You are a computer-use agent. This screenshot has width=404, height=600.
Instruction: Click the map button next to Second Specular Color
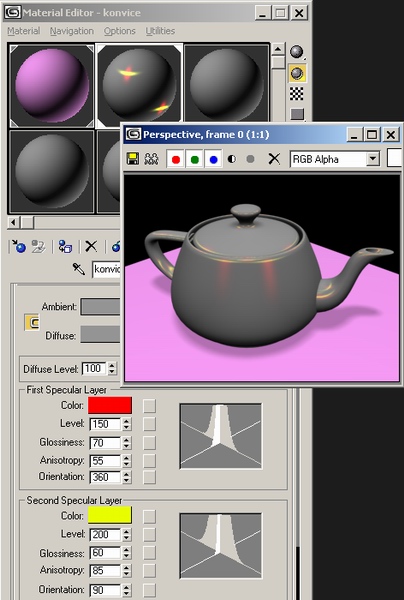[x=149, y=516]
